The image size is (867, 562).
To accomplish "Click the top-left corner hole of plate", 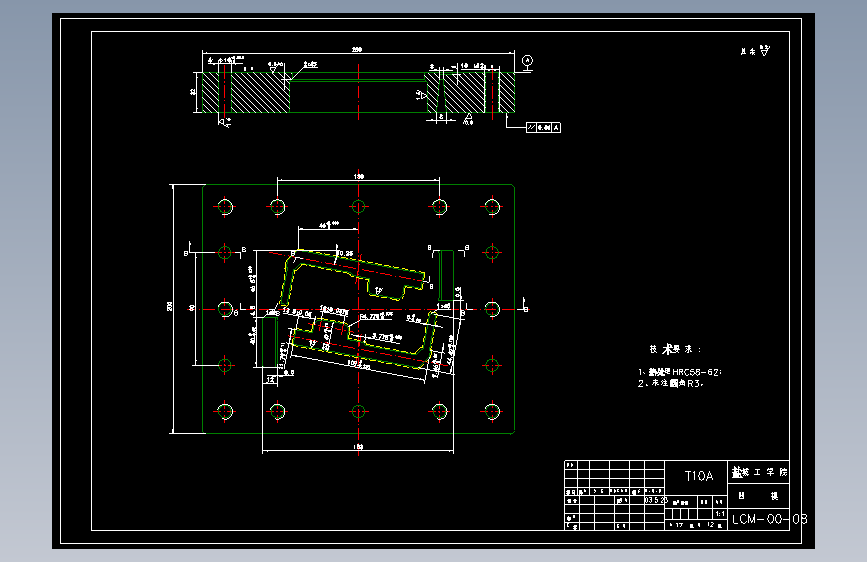I will coord(225,207).
